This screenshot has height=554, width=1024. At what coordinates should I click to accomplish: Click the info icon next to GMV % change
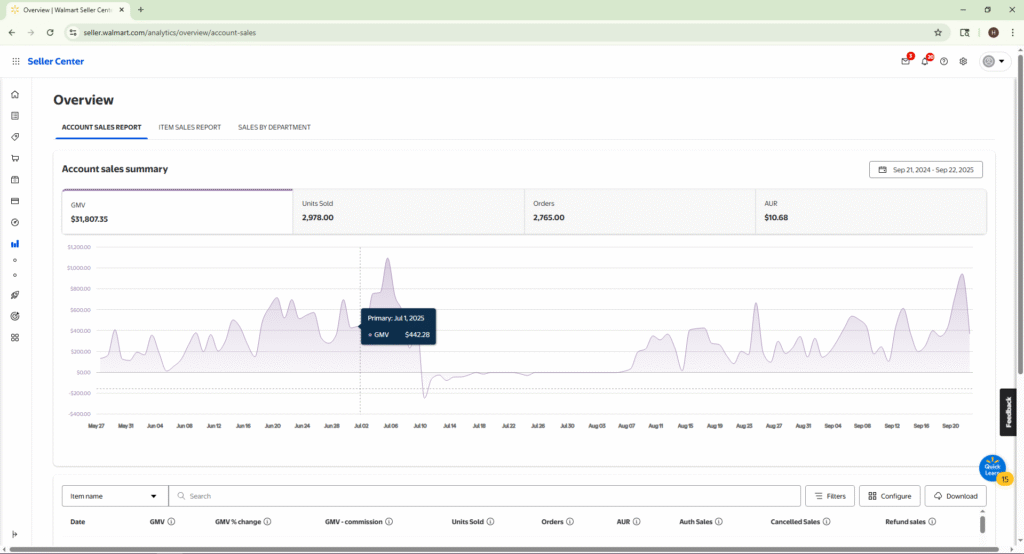[x=267, y=521]
